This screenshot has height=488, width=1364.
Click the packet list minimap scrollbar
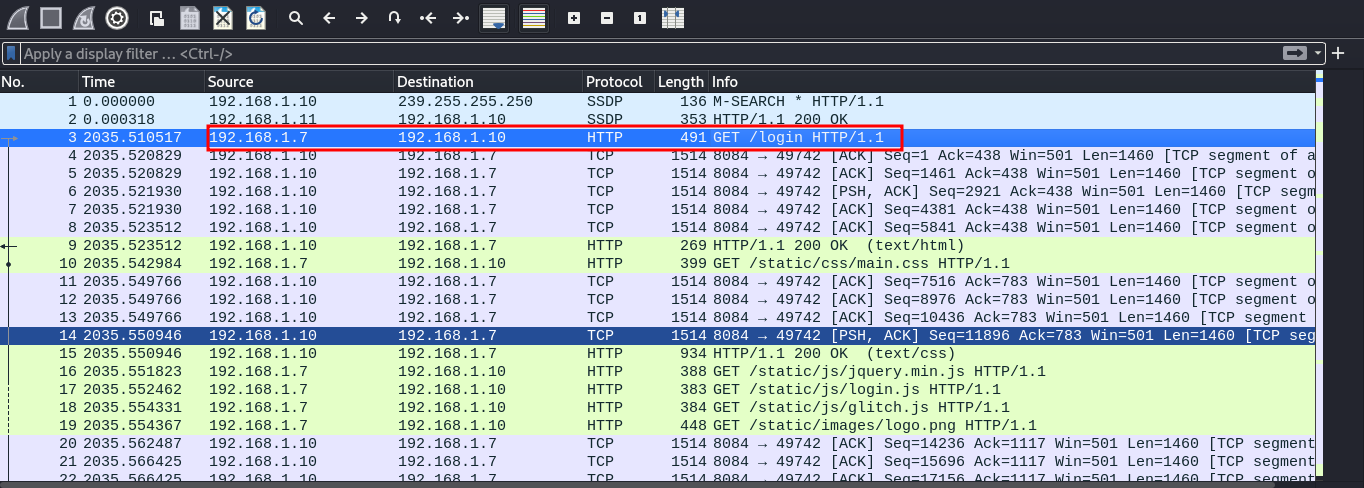pos(1321,277)
